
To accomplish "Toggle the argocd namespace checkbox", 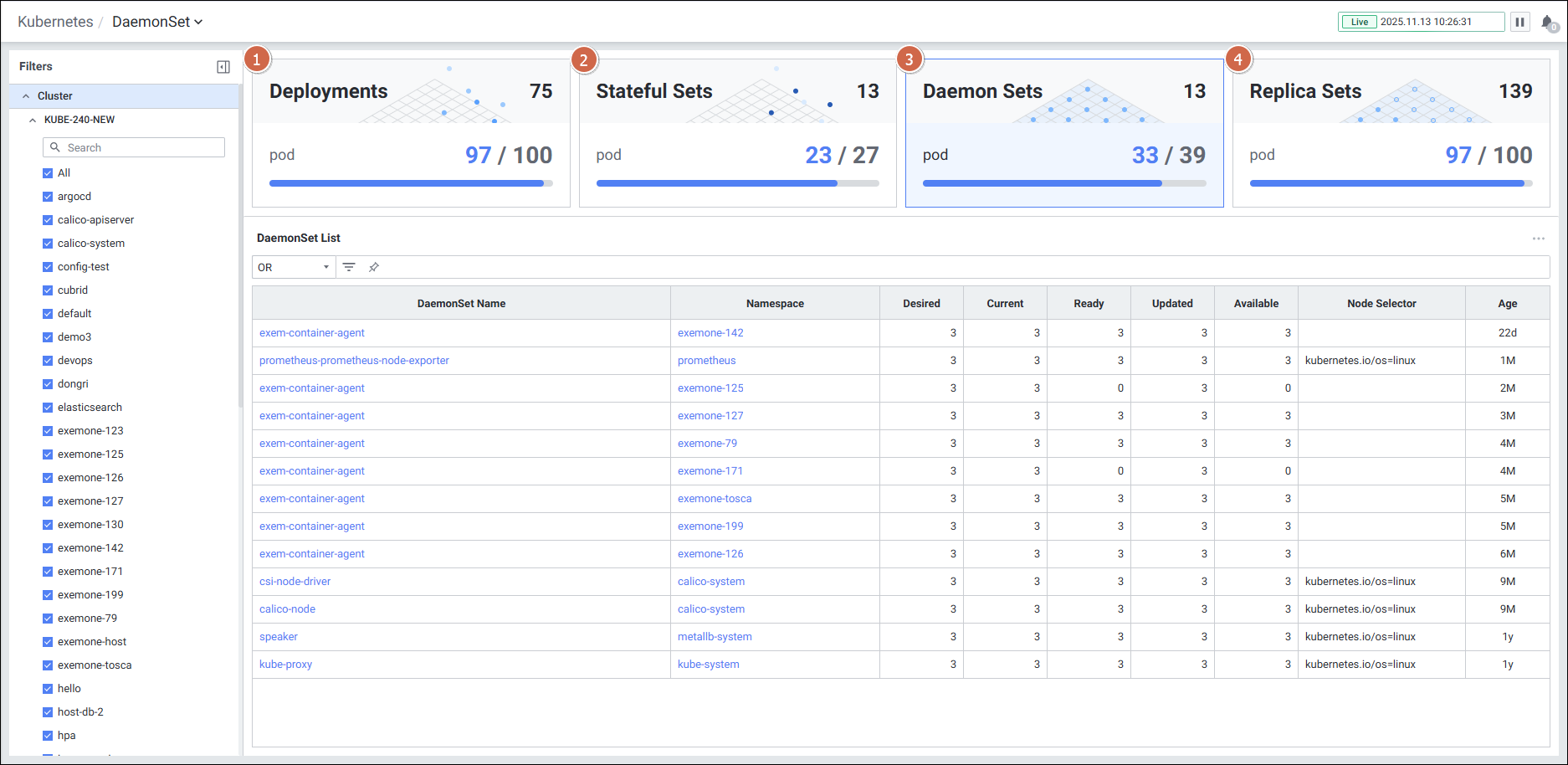I will (48, 197).
